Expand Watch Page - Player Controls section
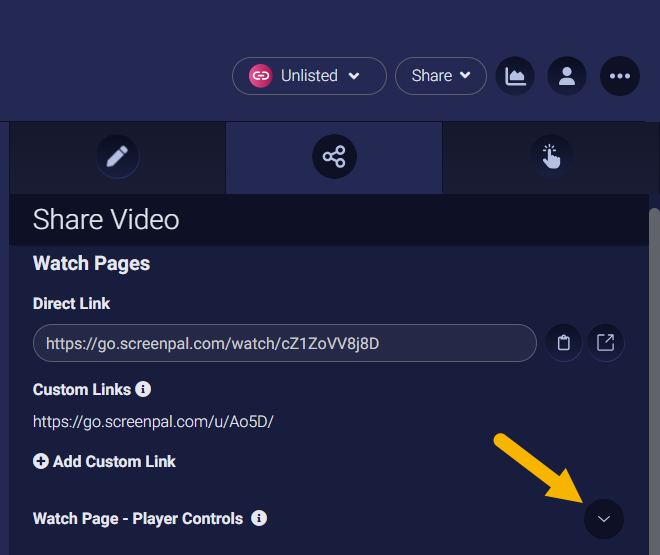Image resolution: width=660 pixels, height=555 pixels. coord(604,519)
